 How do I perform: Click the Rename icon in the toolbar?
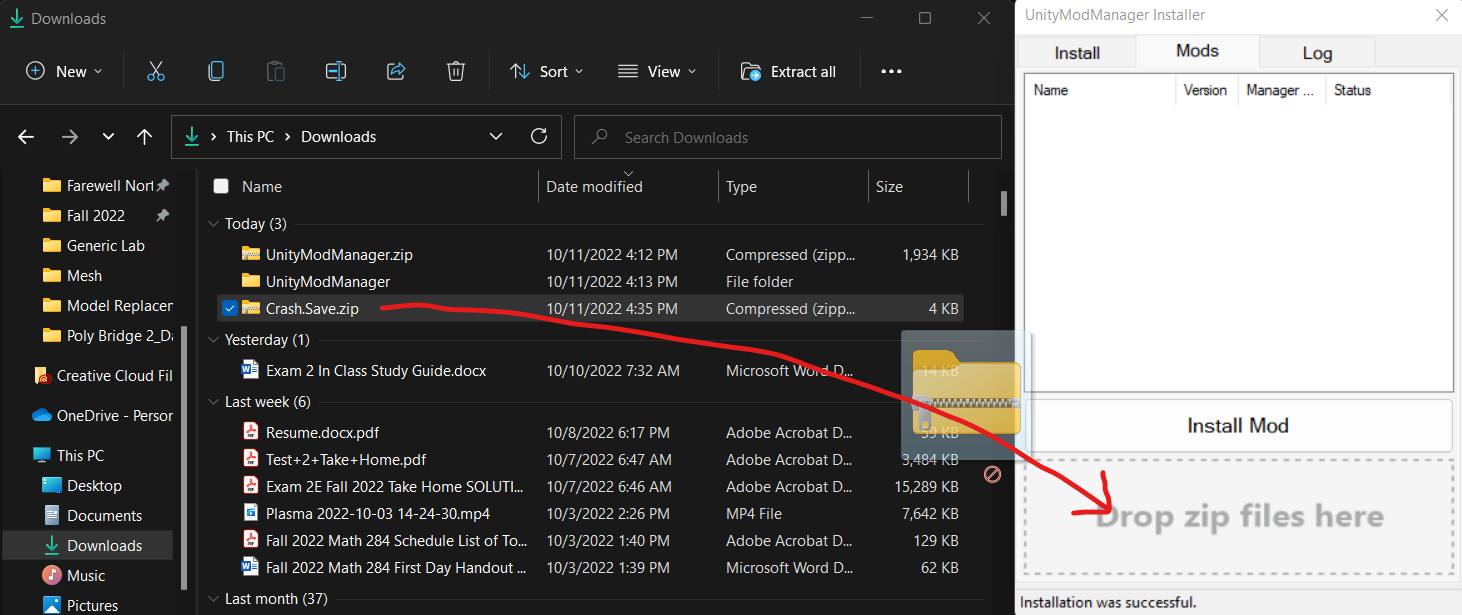point(336,71)
